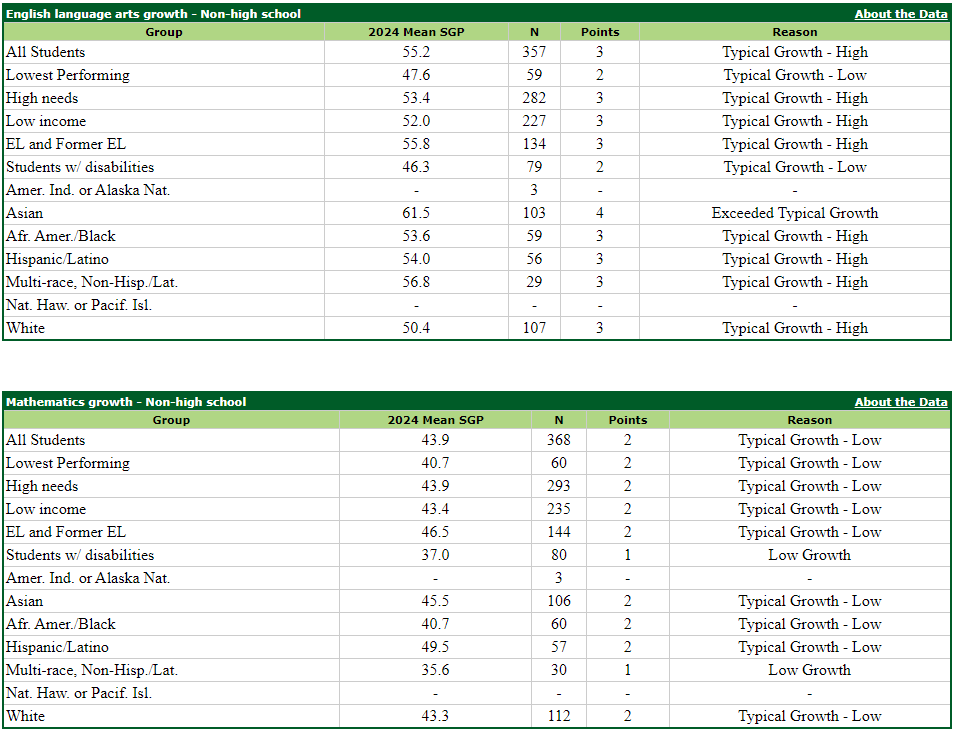Select Mathematics N value 112
Viewport: 957px width, 732px height.
[558, 716]
